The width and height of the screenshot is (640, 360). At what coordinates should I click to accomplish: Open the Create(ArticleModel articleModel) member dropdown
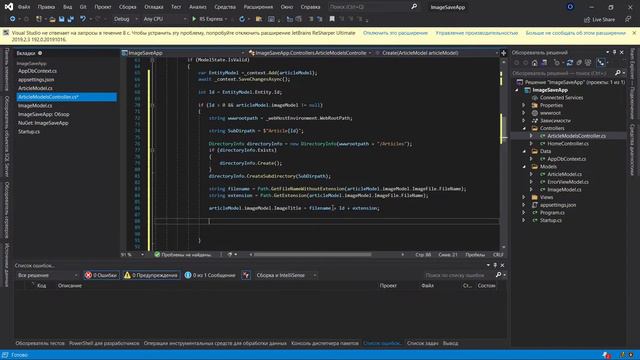436,53
